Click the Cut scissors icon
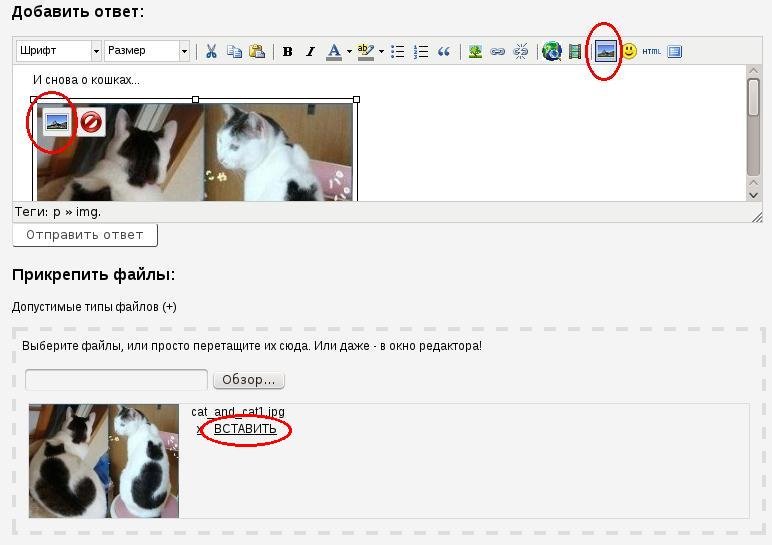This screenshot has width=772, height=545. click(x=211, y=51)
